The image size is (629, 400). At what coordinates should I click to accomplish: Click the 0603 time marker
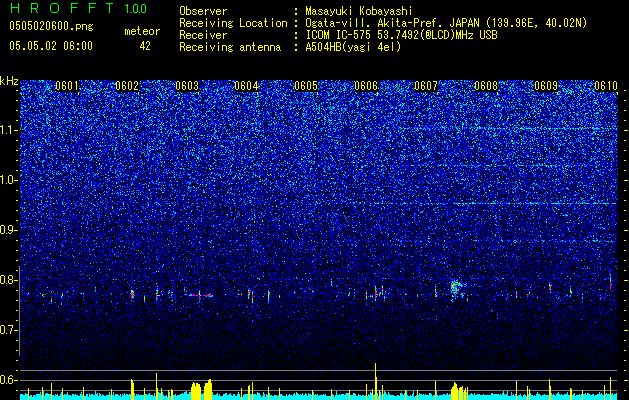coord(187,86)
